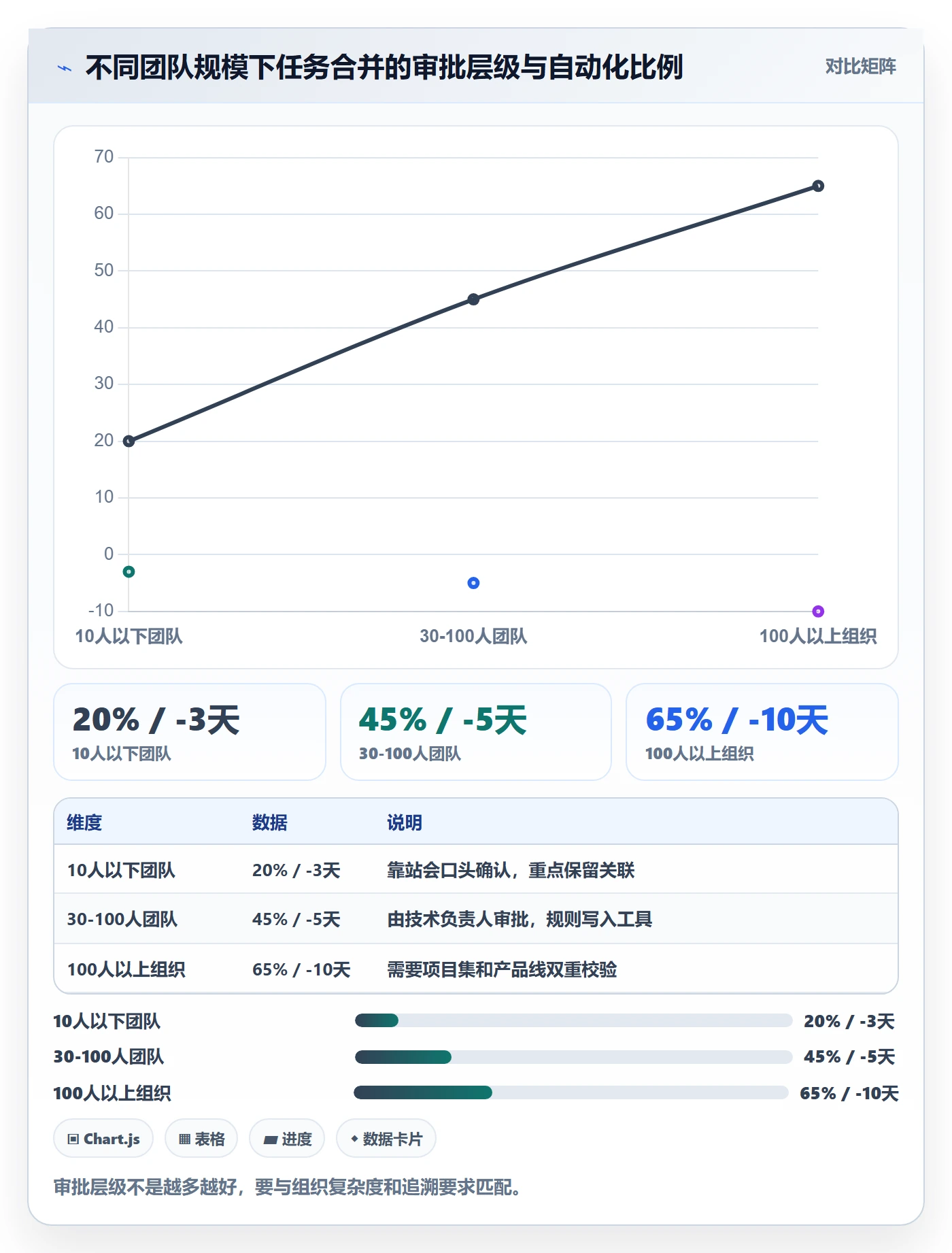The height and width of the screenshot is (1253, 952).
Task: Open the 20% / -3天 data card
Action: [190, 732]
